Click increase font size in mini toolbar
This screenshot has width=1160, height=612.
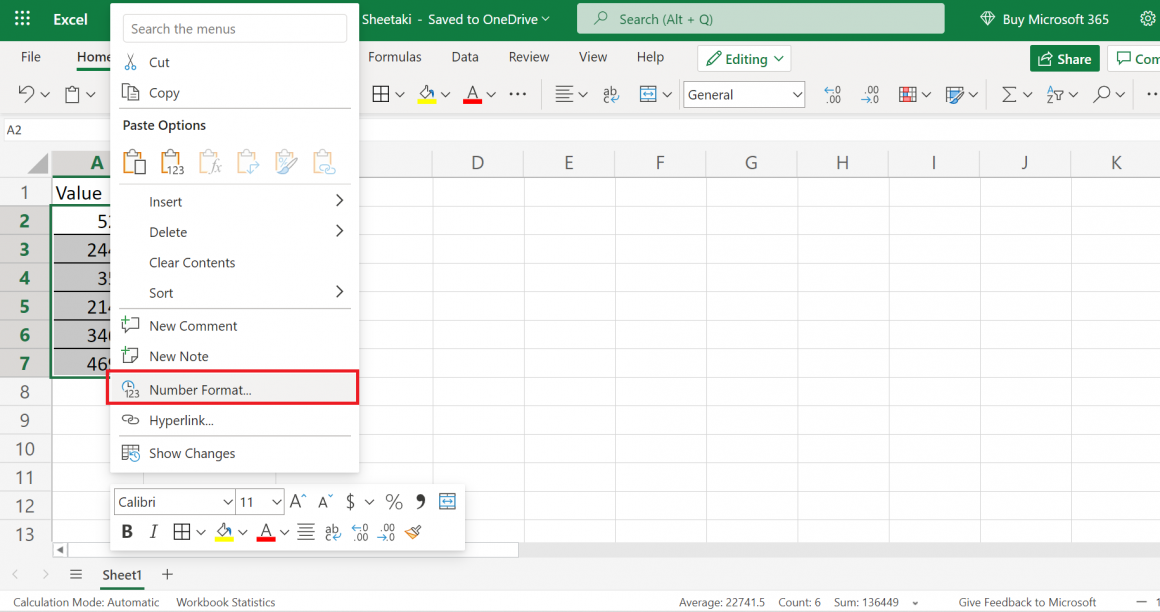click(298, 502)
